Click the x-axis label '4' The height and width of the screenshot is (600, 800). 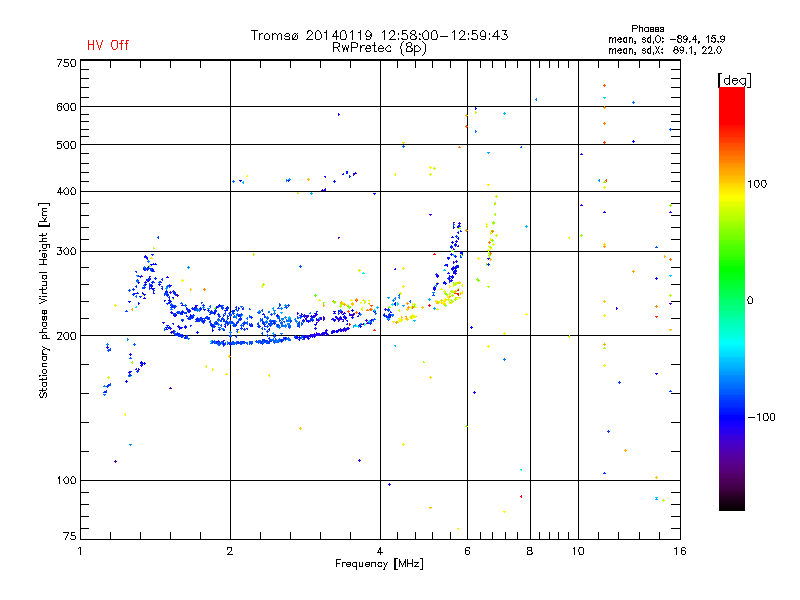380,551
